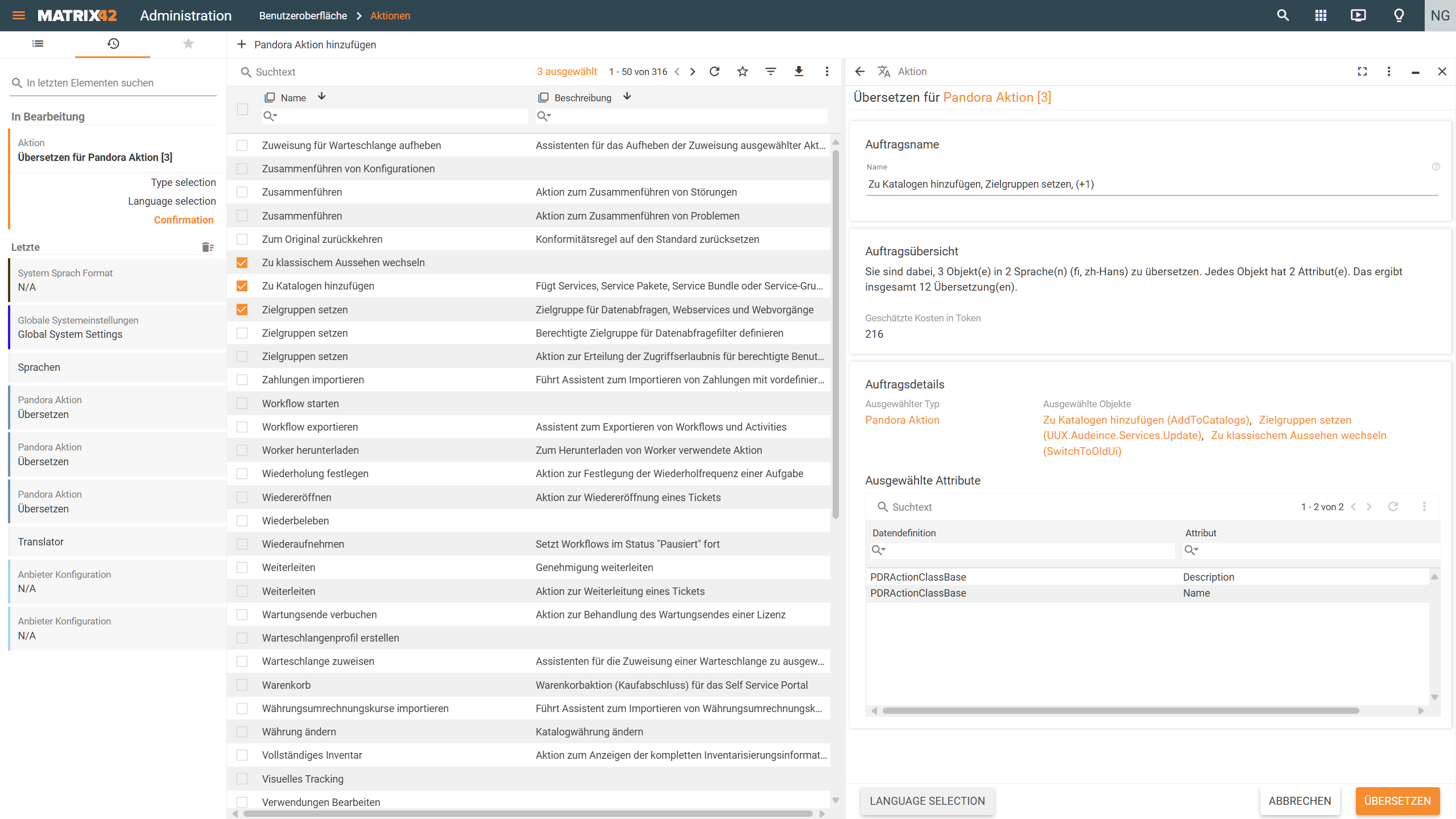Click the LANGUAGE SELECTION button
This screenshot has width=1456, height=819.
927,801
